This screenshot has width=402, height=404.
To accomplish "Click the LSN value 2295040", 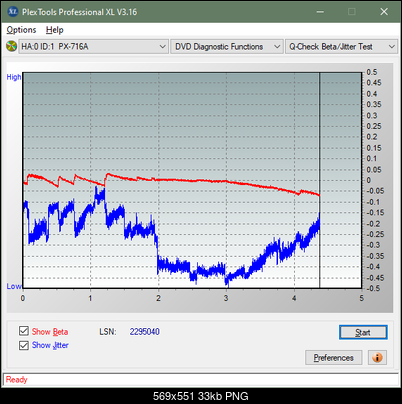I will pyautogui.click(x=145, y=332).
